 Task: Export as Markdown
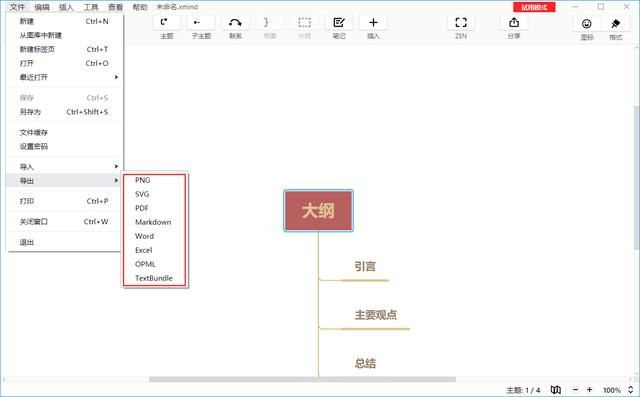point(154,222)
